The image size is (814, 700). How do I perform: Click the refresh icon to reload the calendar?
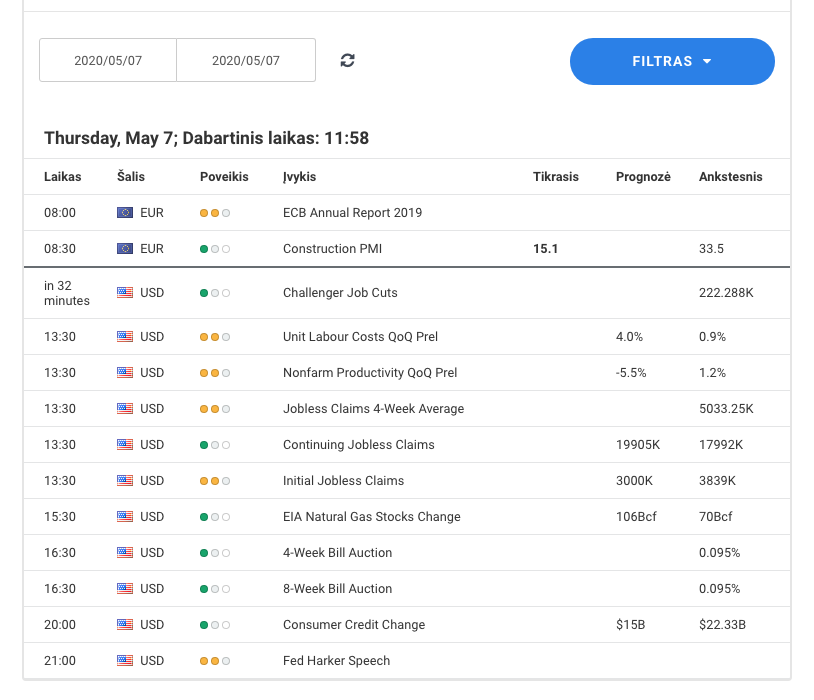click(347, 60)
